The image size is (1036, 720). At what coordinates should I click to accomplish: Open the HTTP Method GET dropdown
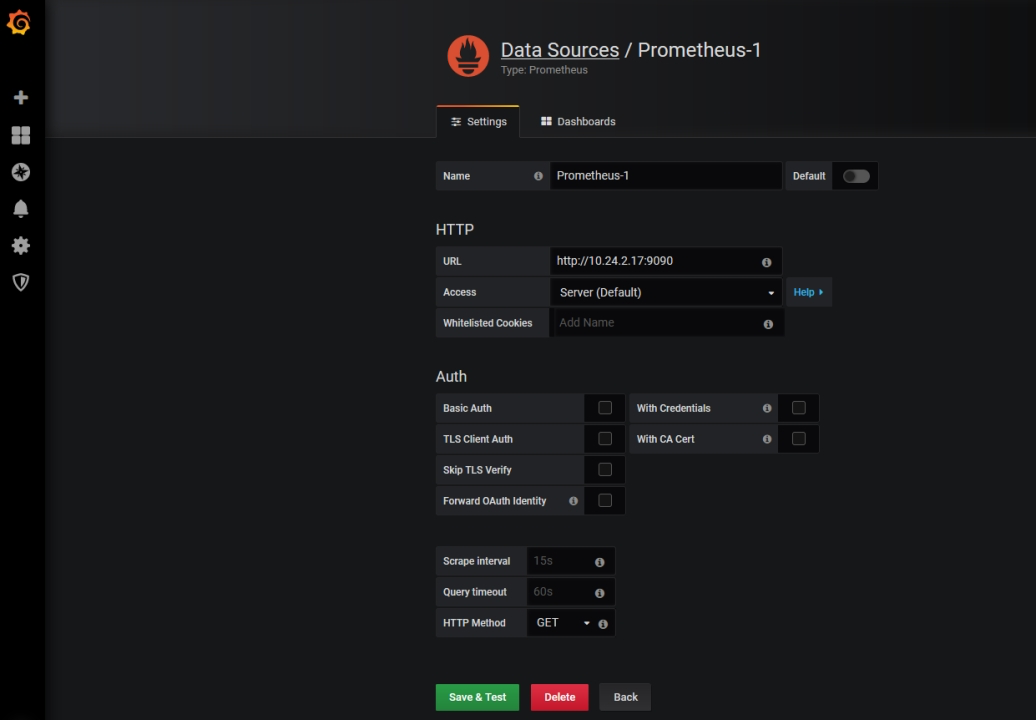[562, 623]
